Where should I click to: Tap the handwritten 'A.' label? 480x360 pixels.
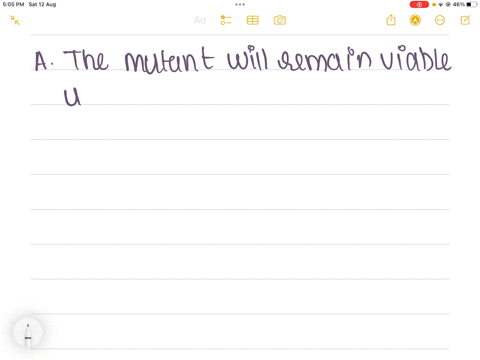pyautogui.click(x=44, y=61)
